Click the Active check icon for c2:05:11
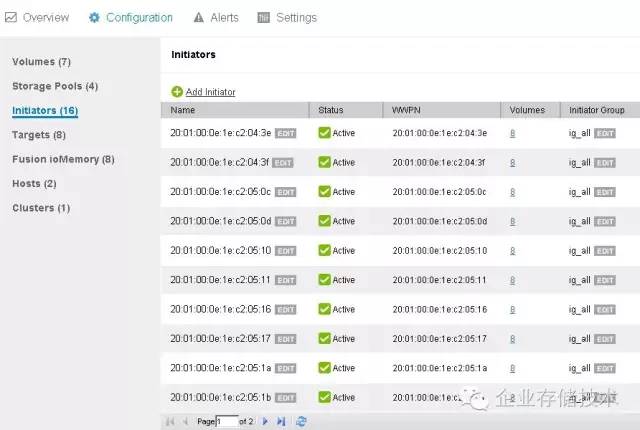The width and height of the screenshot is (640, 430). [324, 279]
